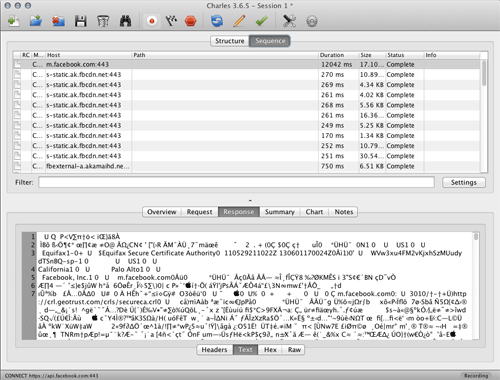Click the Recording status indicator
The image size is (500, 380).
tap(476, 376)
